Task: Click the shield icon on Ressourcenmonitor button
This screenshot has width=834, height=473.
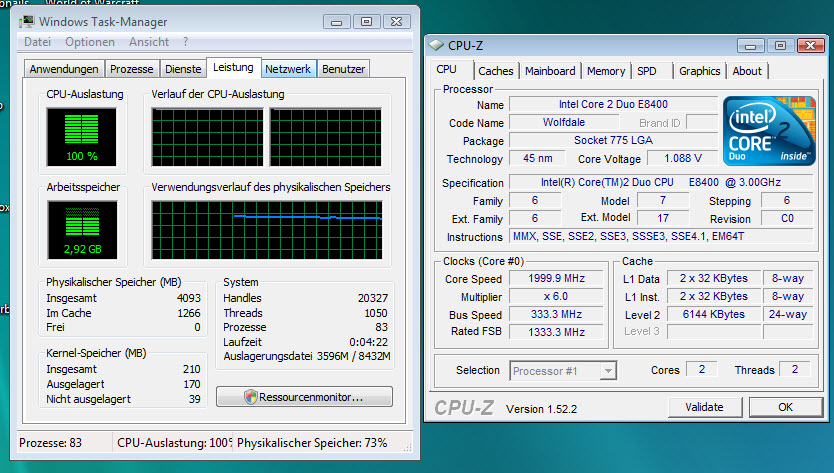Action: click(x=251, y=397)
